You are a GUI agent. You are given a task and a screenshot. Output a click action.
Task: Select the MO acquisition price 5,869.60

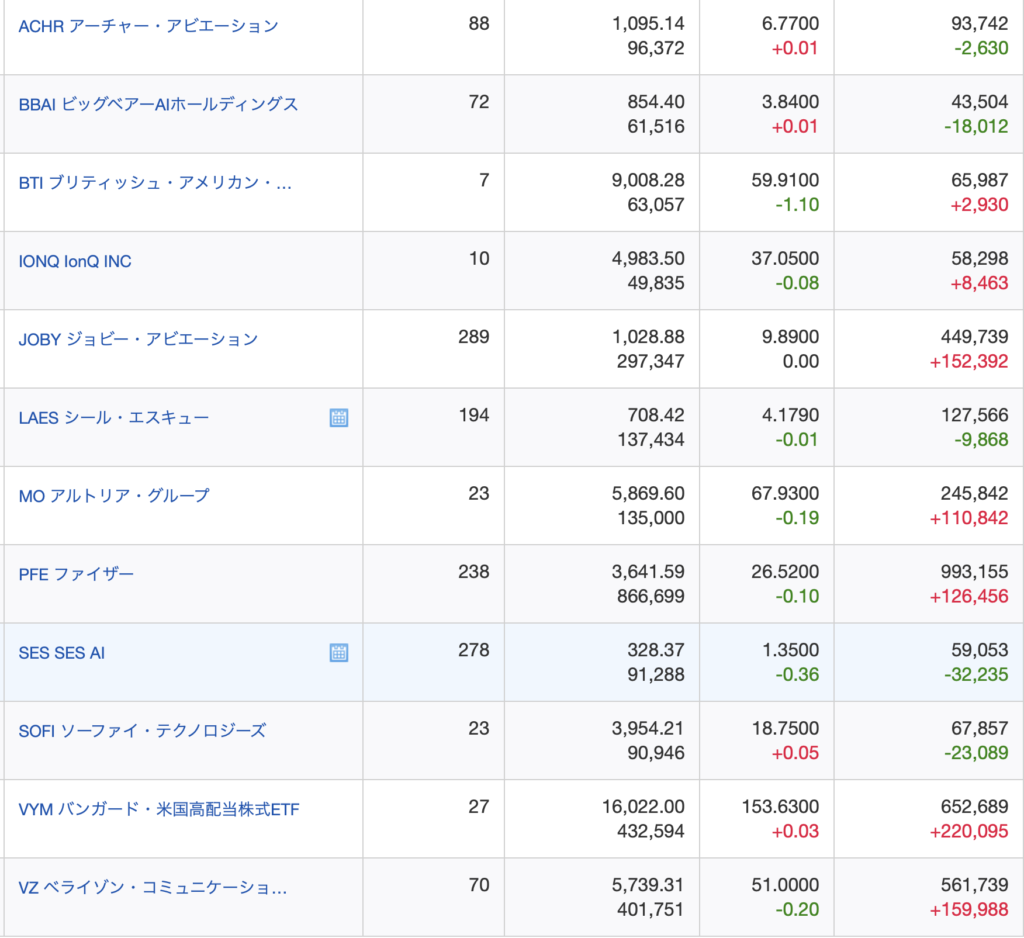(x=648, y=494)
